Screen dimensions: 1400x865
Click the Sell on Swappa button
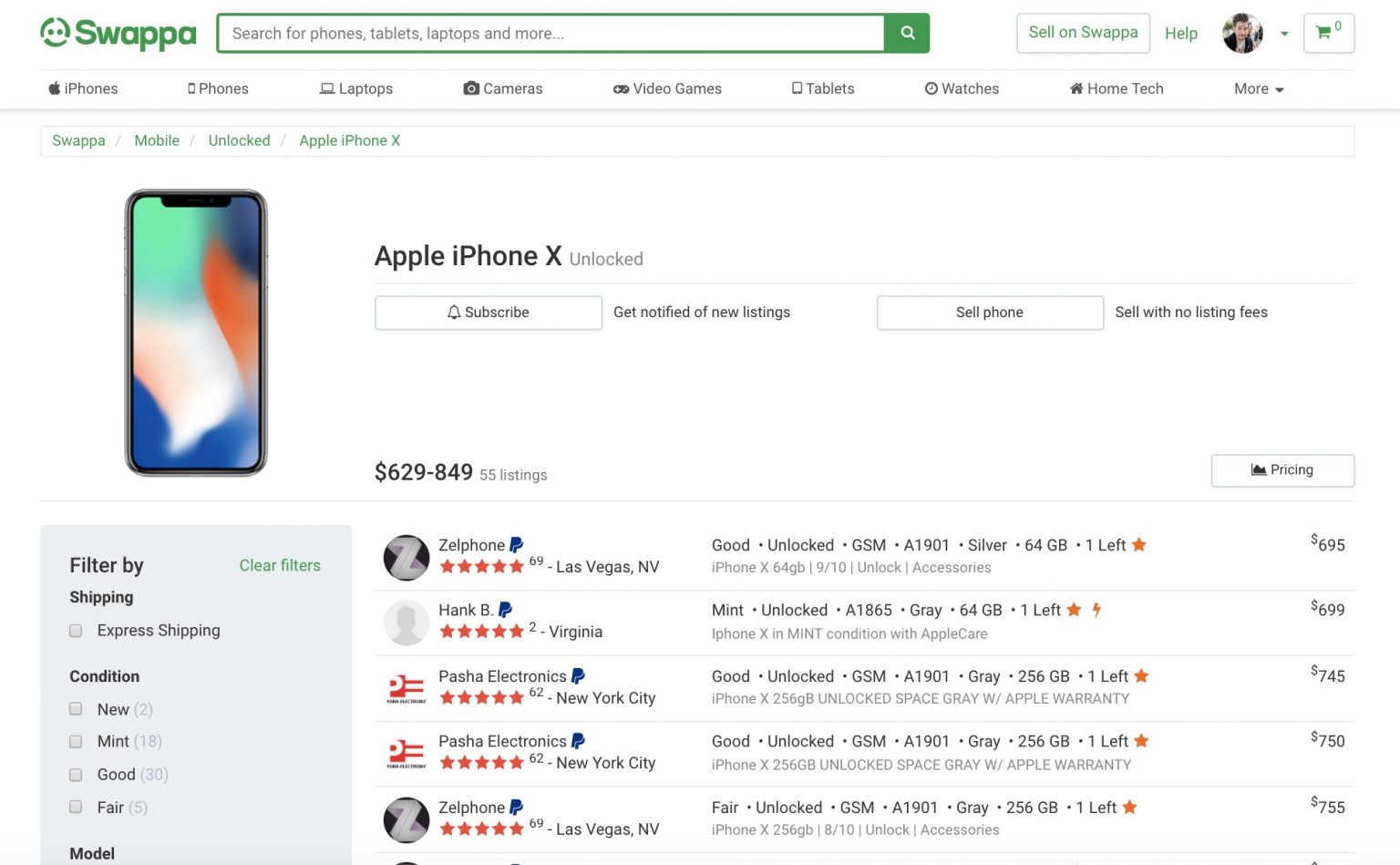[x=1083, y=32]
